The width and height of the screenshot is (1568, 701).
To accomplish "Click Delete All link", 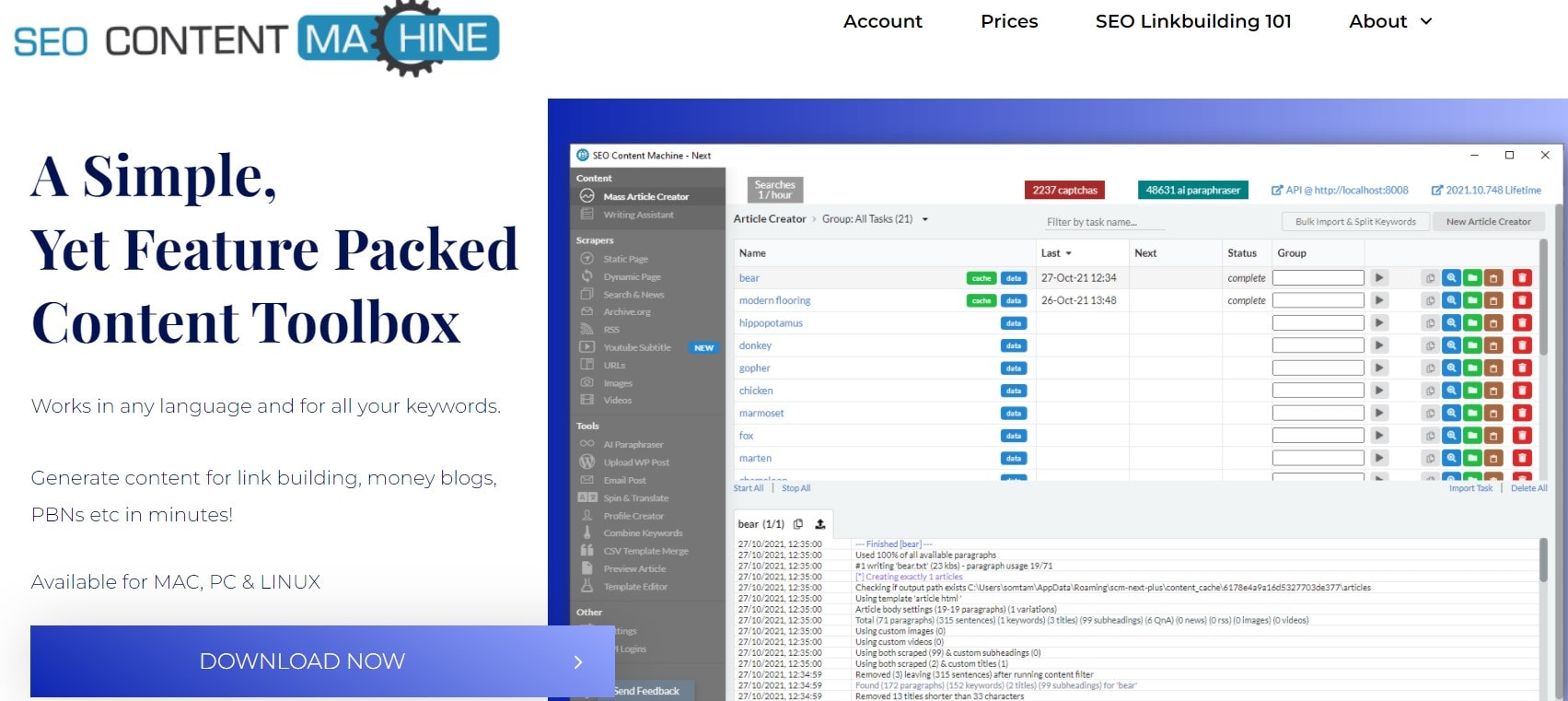I will [1528, 488].
